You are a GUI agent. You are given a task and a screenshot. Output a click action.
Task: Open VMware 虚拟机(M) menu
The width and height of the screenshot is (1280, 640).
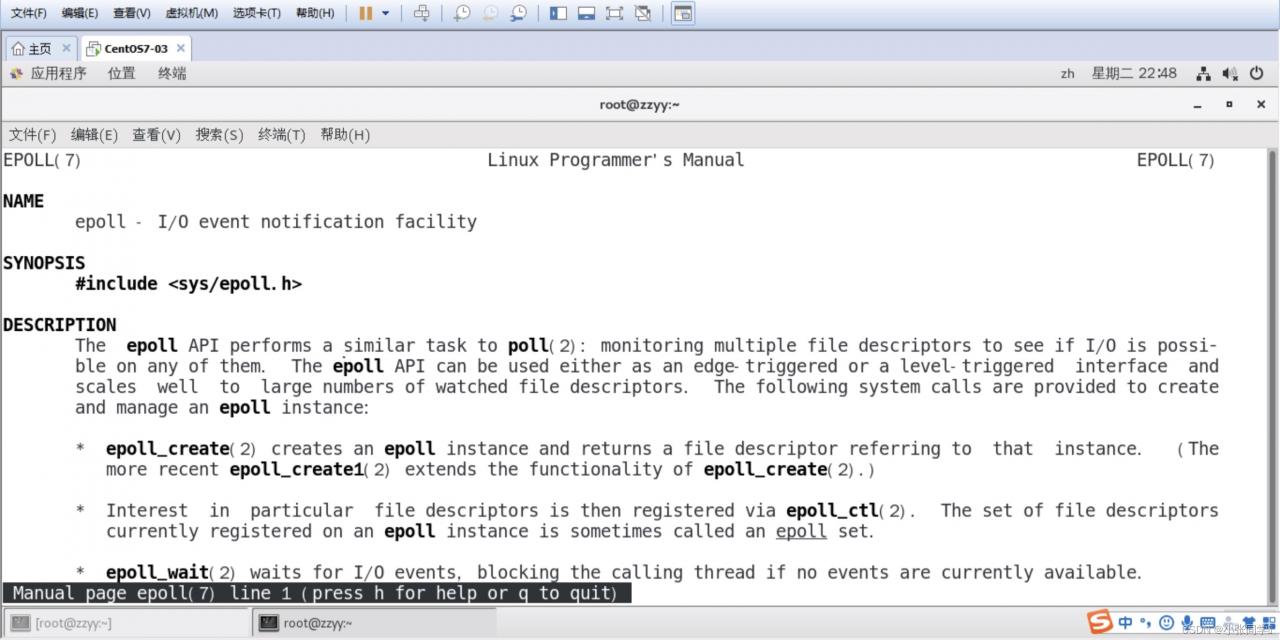(x=191, y=13)
